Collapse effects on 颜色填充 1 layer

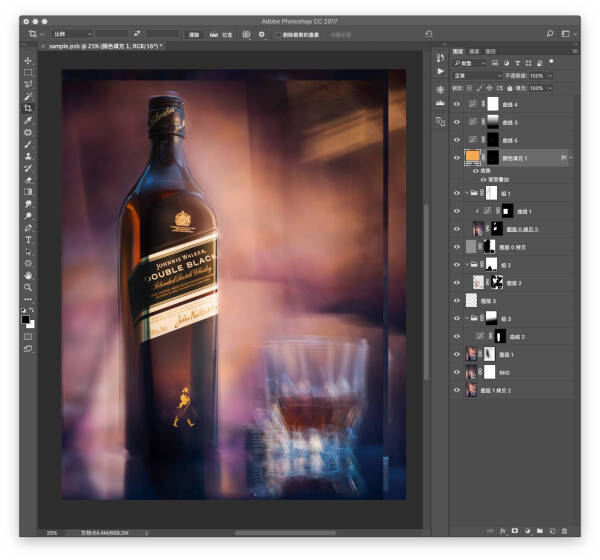click(571, 158)
